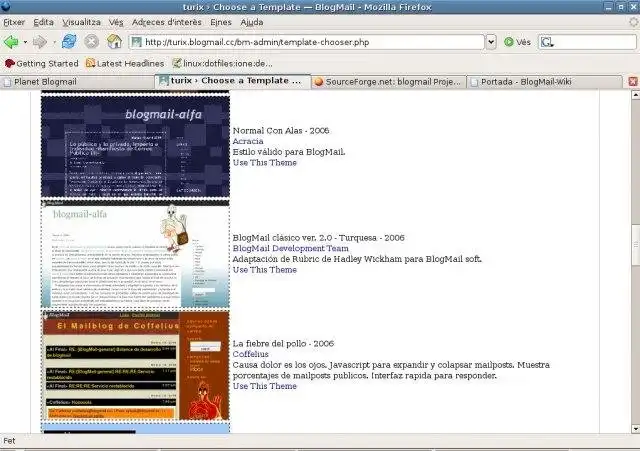This screenshot has height=451, width=640.
Task: Click the scrollbar down arrow
Action: pos(635,429)
